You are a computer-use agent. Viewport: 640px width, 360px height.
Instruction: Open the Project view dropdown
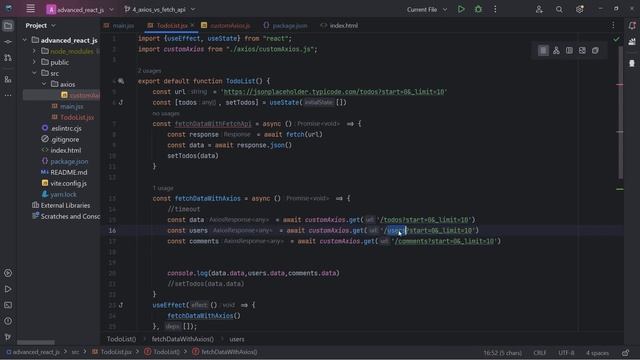(x=40, y=25)
